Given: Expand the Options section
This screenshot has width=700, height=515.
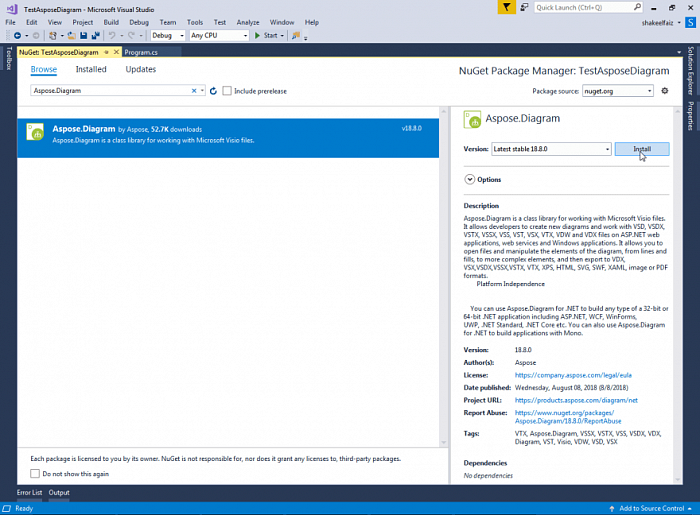Looking at the screenshot, I should point(470,179).
